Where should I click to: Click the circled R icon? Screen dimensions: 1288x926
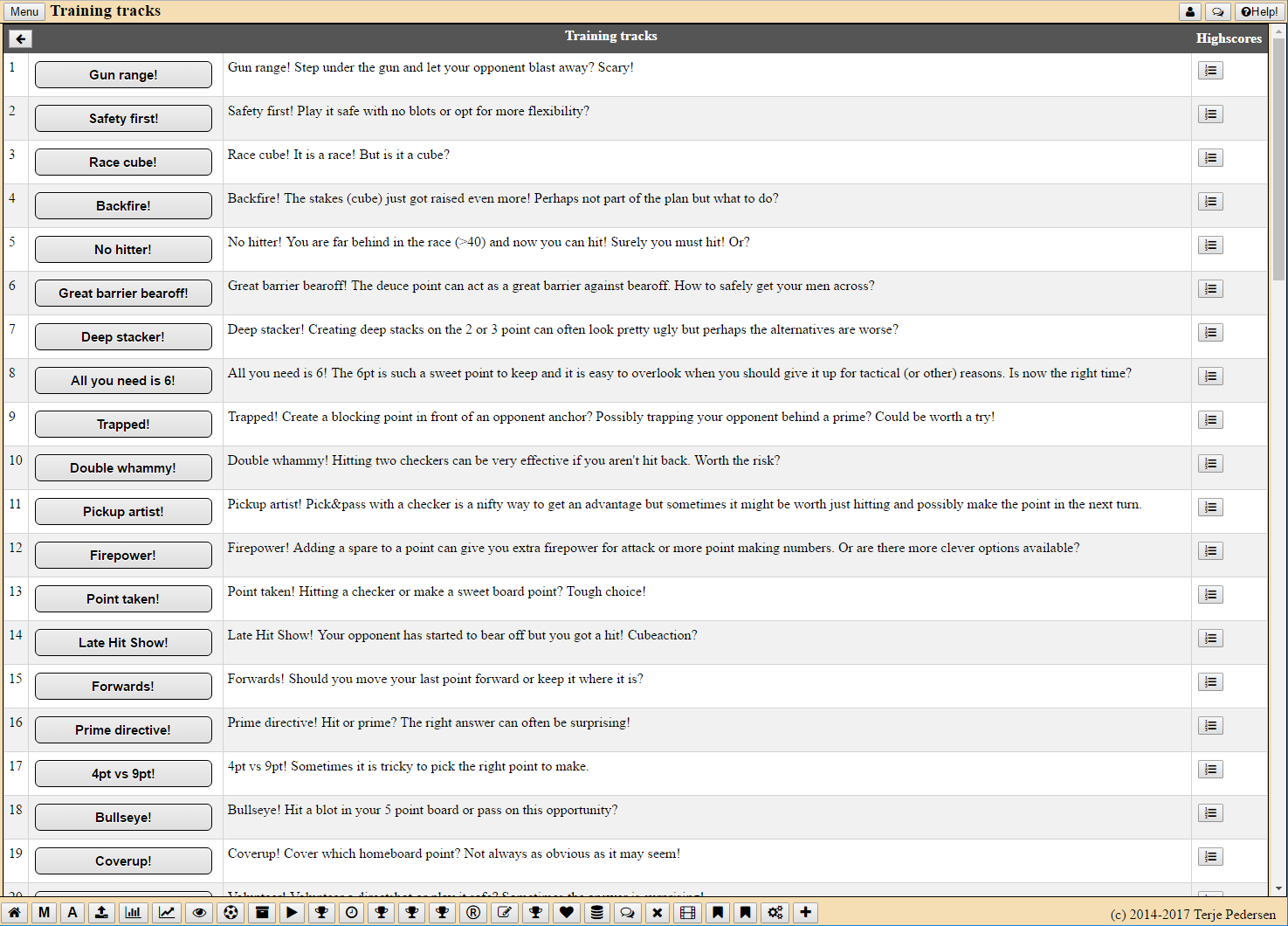473,913
